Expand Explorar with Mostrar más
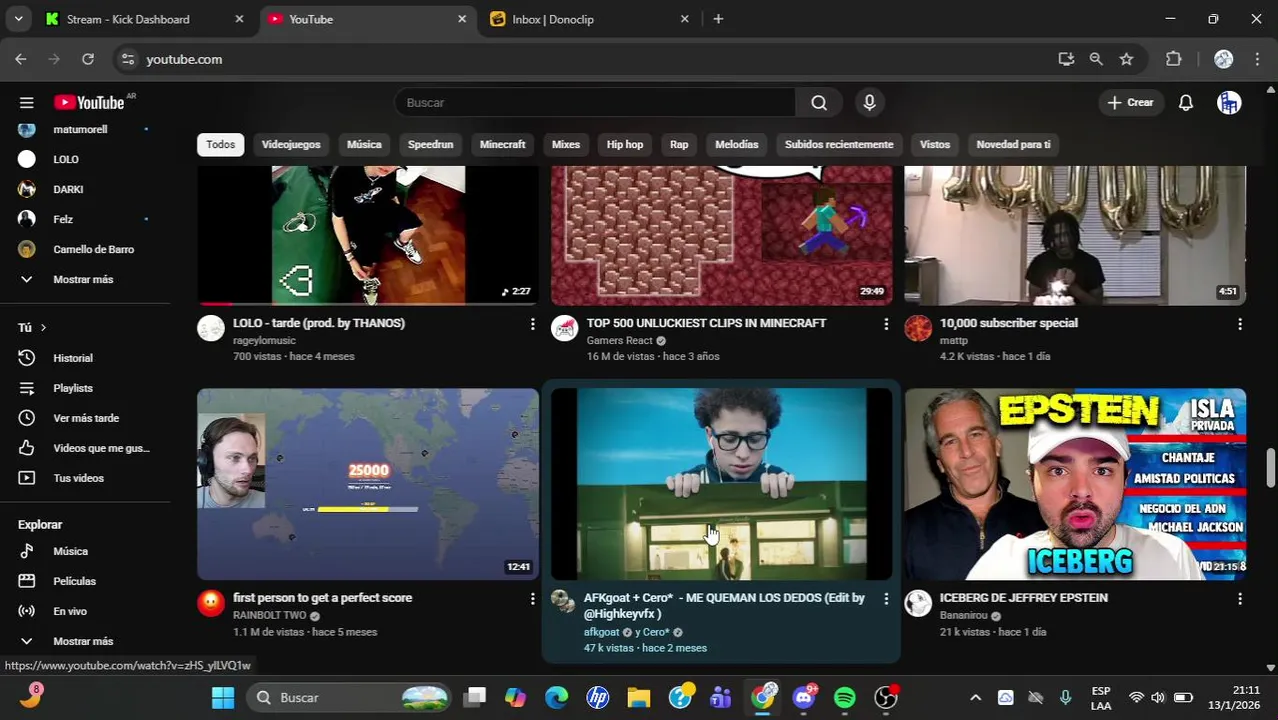Image resolution: width=1278 pixels, height=720 pixels. 85,641
